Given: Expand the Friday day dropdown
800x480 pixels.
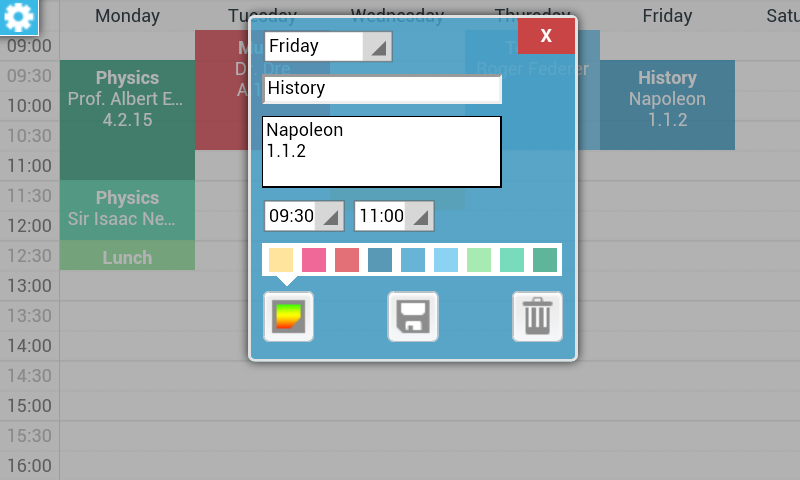Looking at the screenshot, I should (x=328, y=46).
